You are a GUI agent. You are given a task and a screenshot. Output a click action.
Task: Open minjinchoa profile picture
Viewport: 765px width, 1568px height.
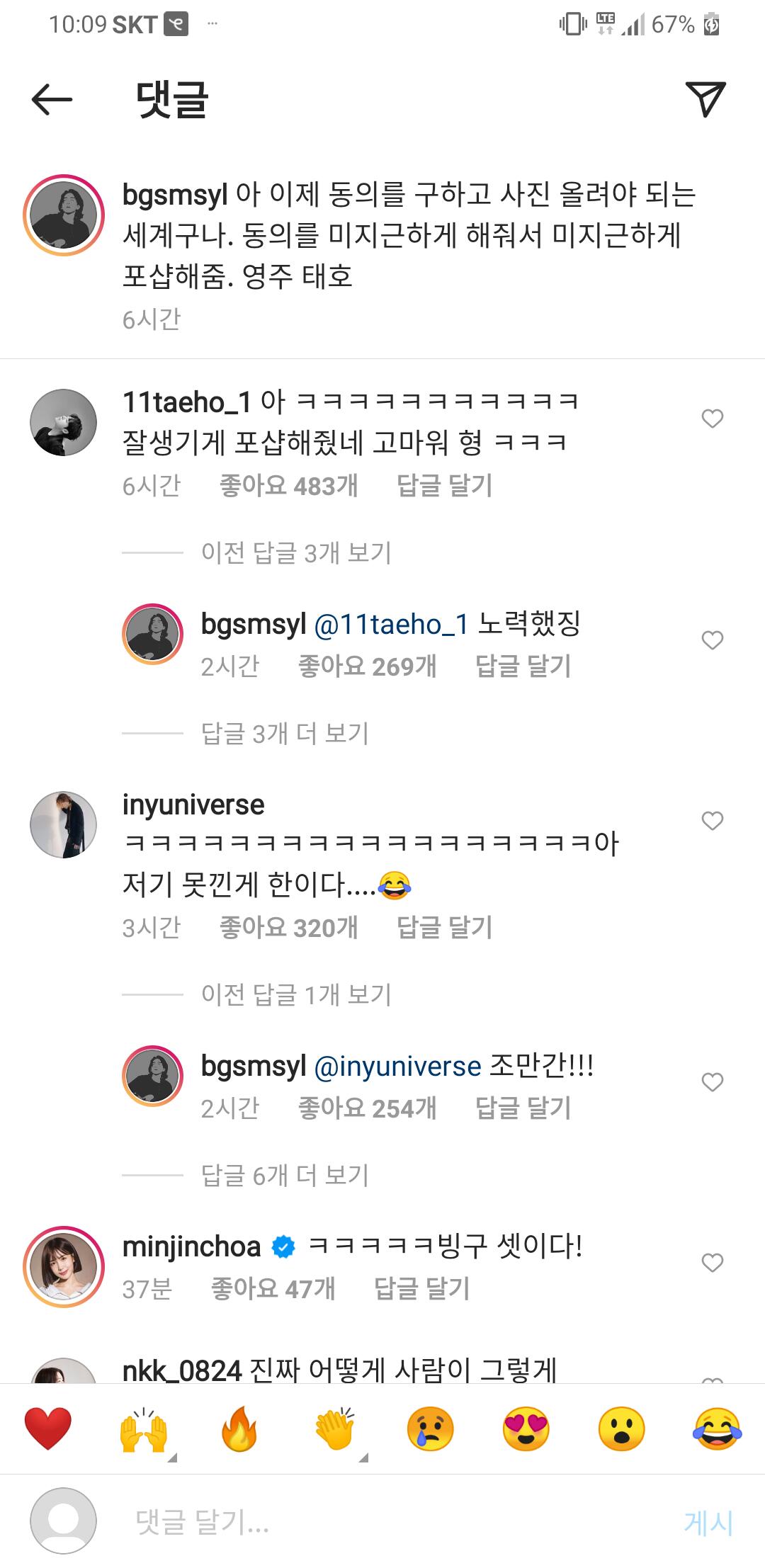[x=64, y=1266]
